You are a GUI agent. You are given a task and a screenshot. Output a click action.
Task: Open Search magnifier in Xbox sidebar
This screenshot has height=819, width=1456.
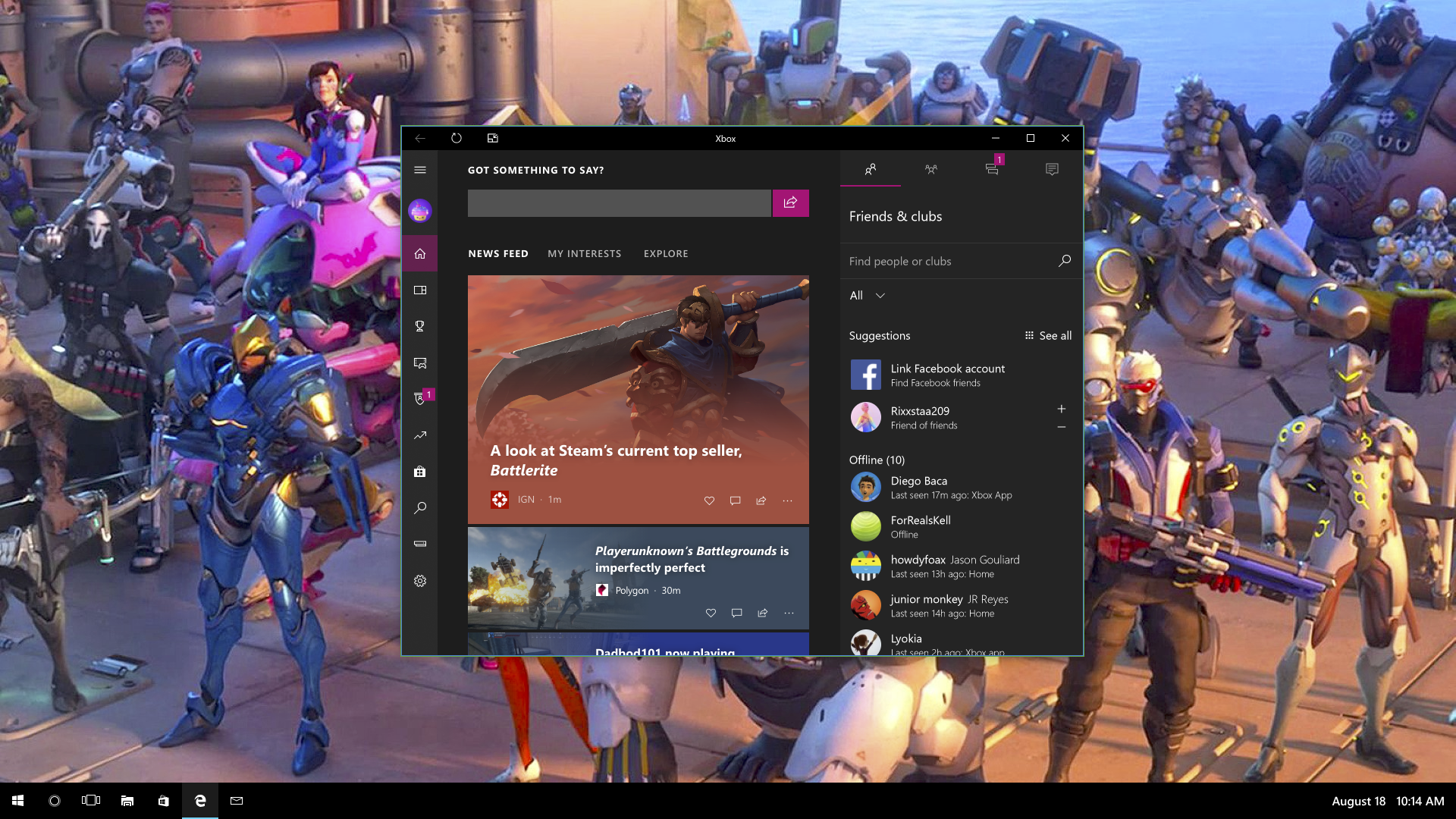pos(420,508)
